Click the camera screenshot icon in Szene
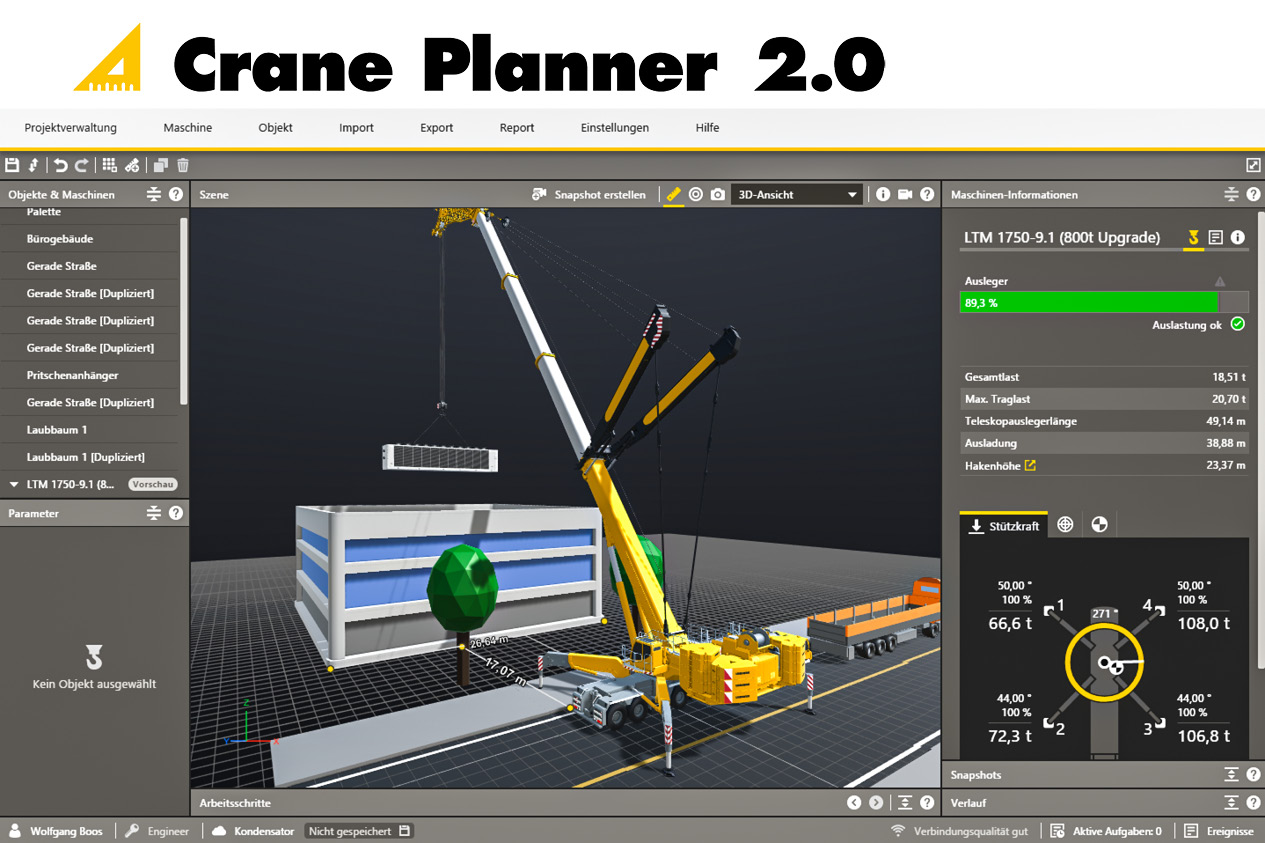Screen dimensions: 1265x843 click(718, 194)
